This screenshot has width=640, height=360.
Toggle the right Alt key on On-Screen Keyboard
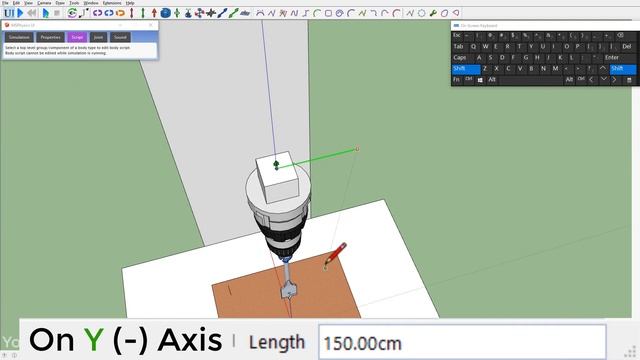[x=569, y=80]
